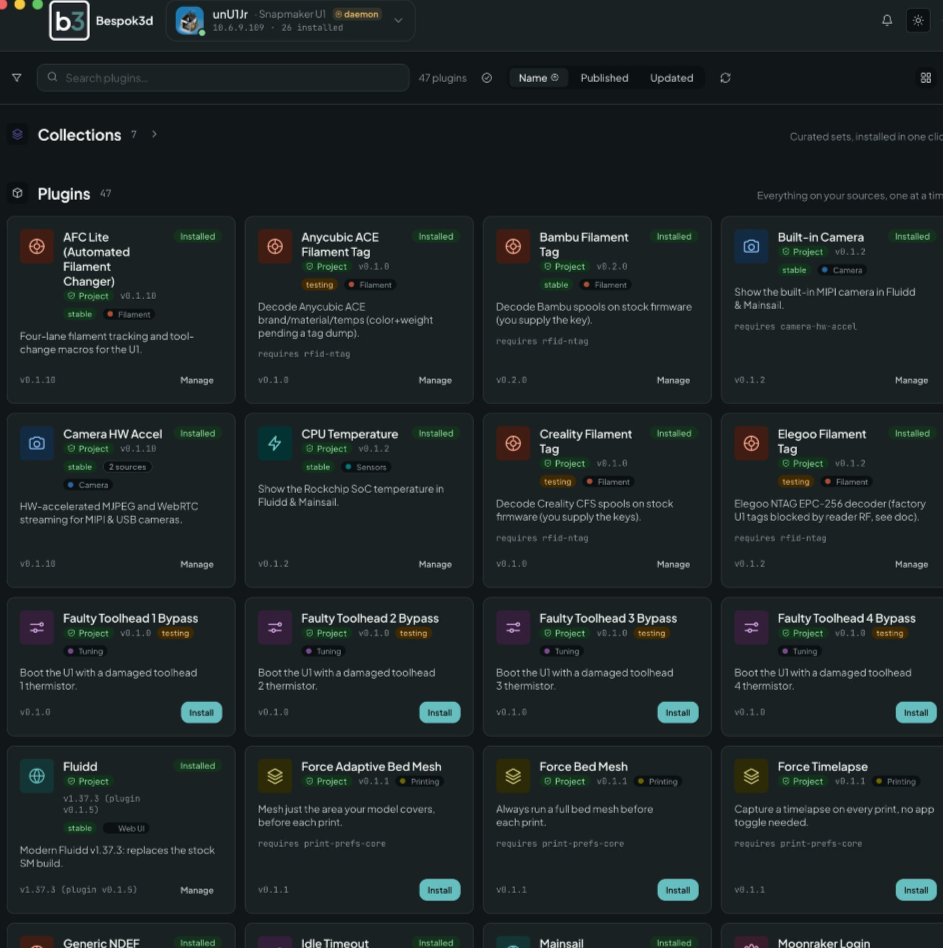Click the Tuning tag on Faulty Toolhead 1 Bypass
Screen dimensions: 943x948
click(85, 651)
